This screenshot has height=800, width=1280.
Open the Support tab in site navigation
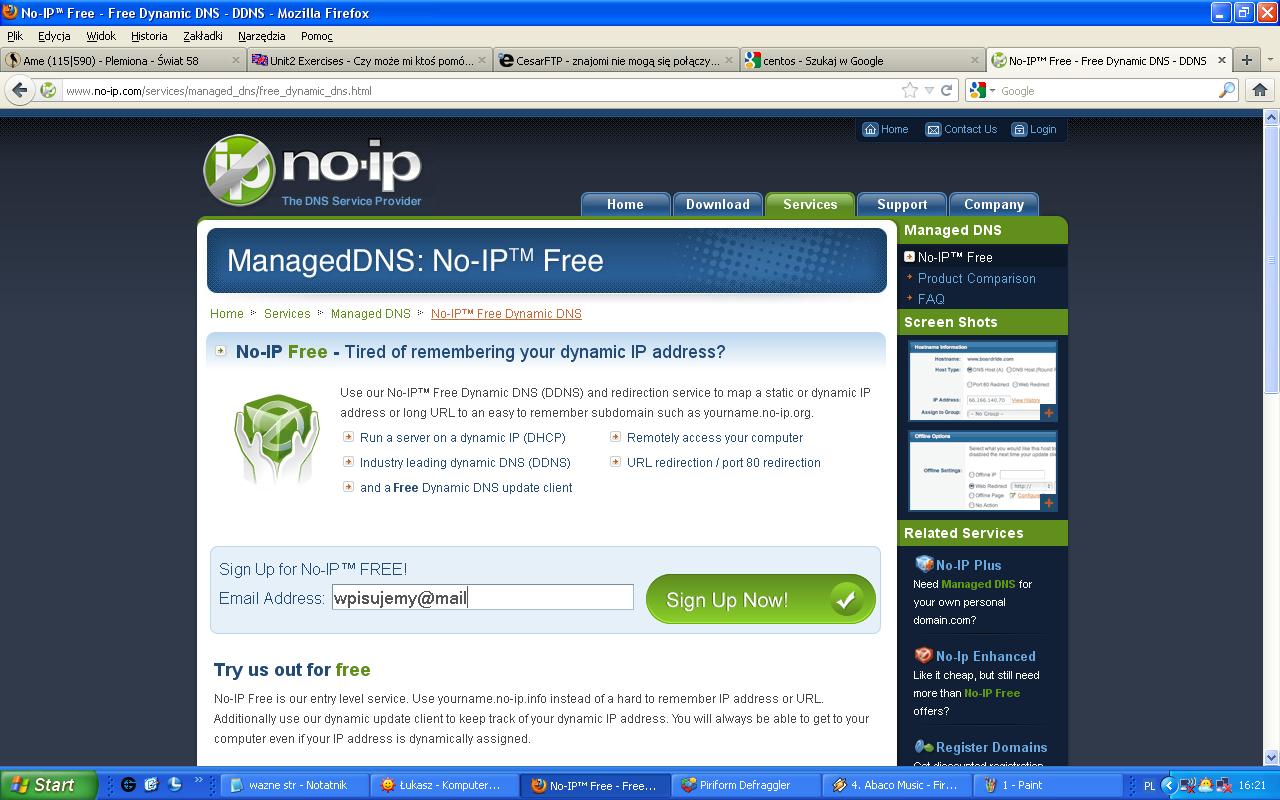click(x=902, y=204)
